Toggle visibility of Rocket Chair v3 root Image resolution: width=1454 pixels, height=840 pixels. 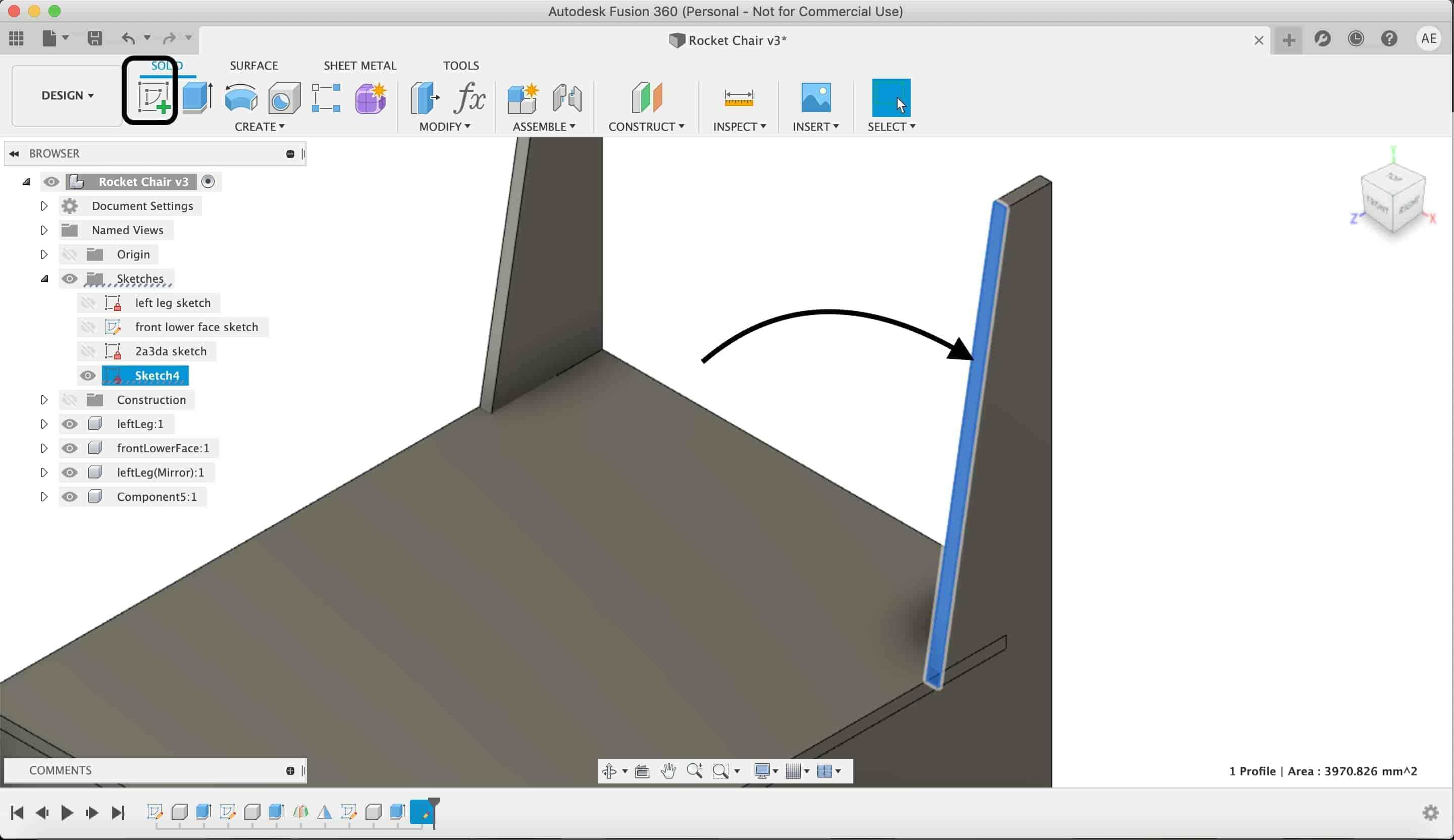51,182
